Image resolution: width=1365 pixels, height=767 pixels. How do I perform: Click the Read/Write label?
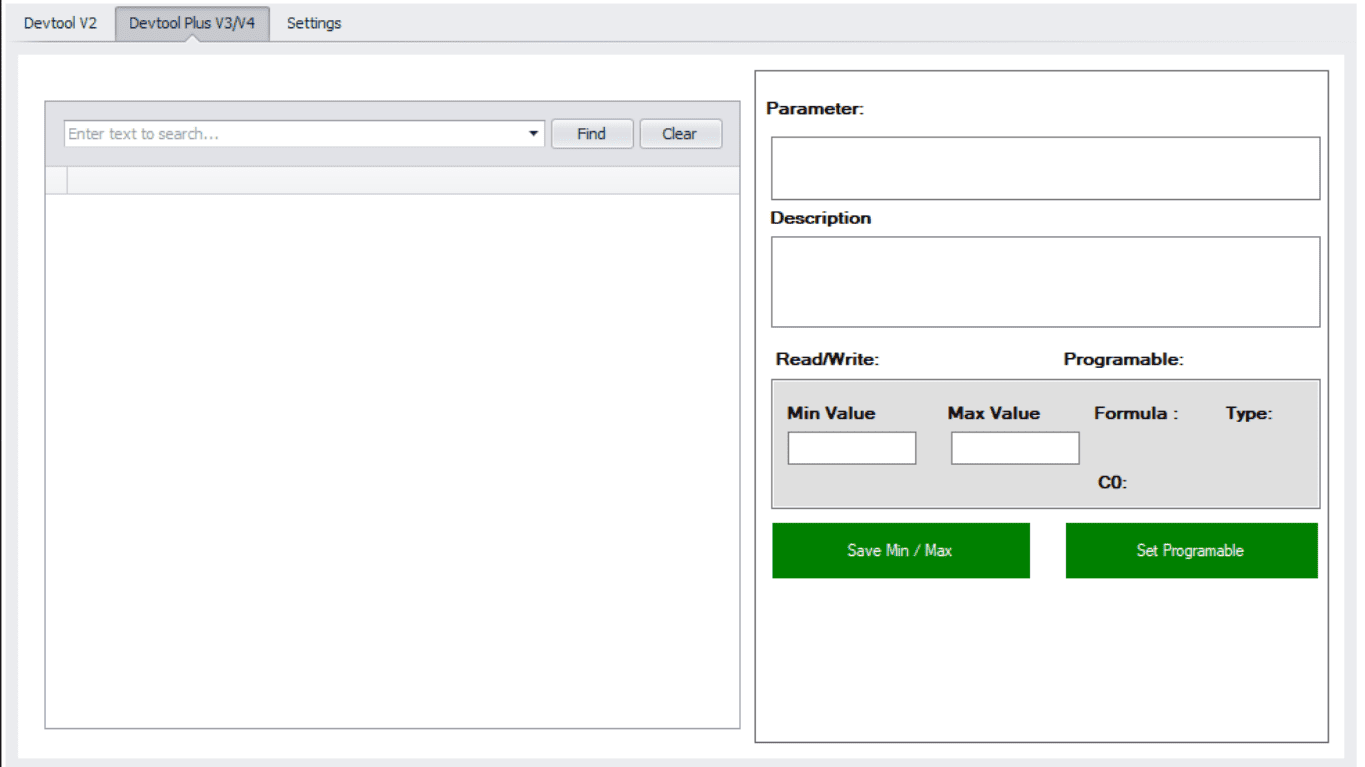coord(827,360)
